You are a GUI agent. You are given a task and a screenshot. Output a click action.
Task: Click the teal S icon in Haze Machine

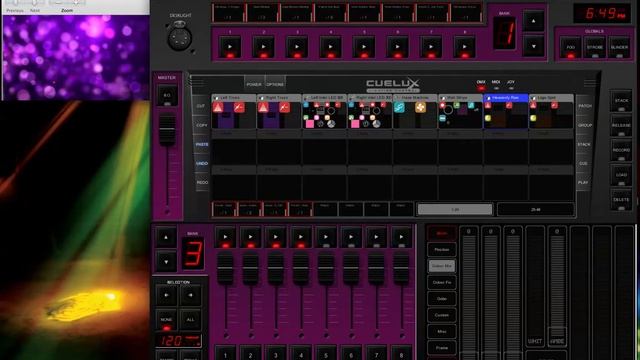pyautogui.click(x=399, y=107)
